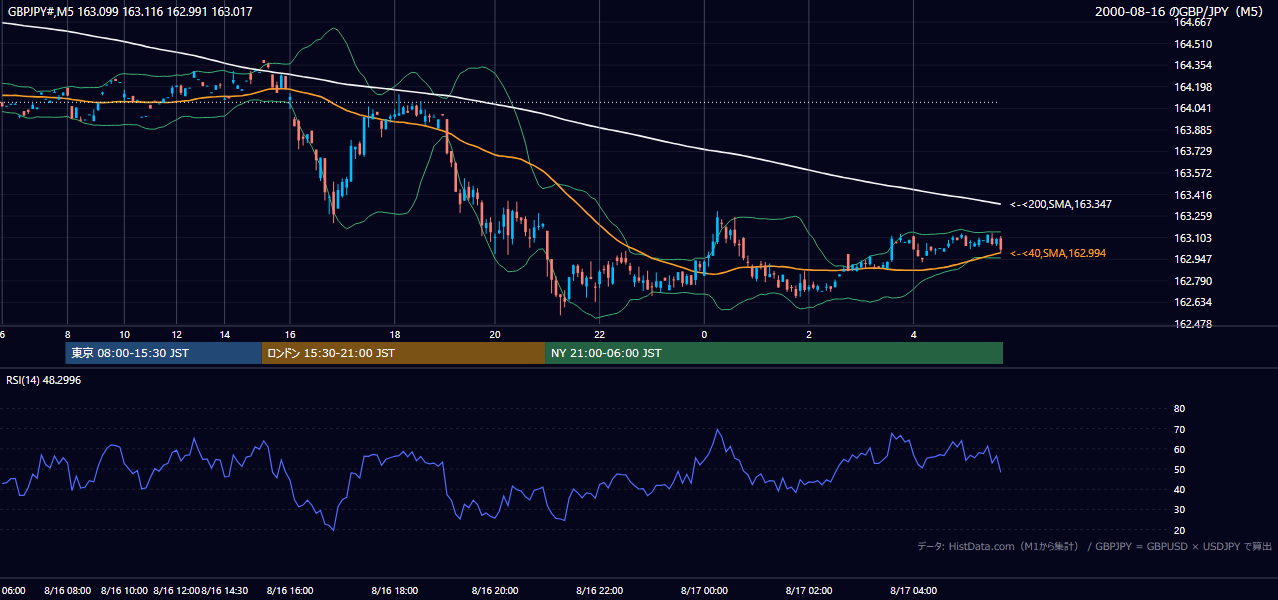Click the 8/16 18:00 bottom time label
1278x600 pixels.
tap(394, 591)
